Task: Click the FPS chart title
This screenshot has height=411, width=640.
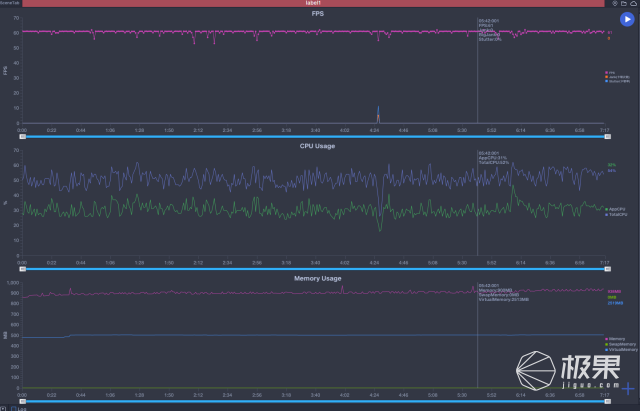Action: pyautogui.click(x=318, y=13)
